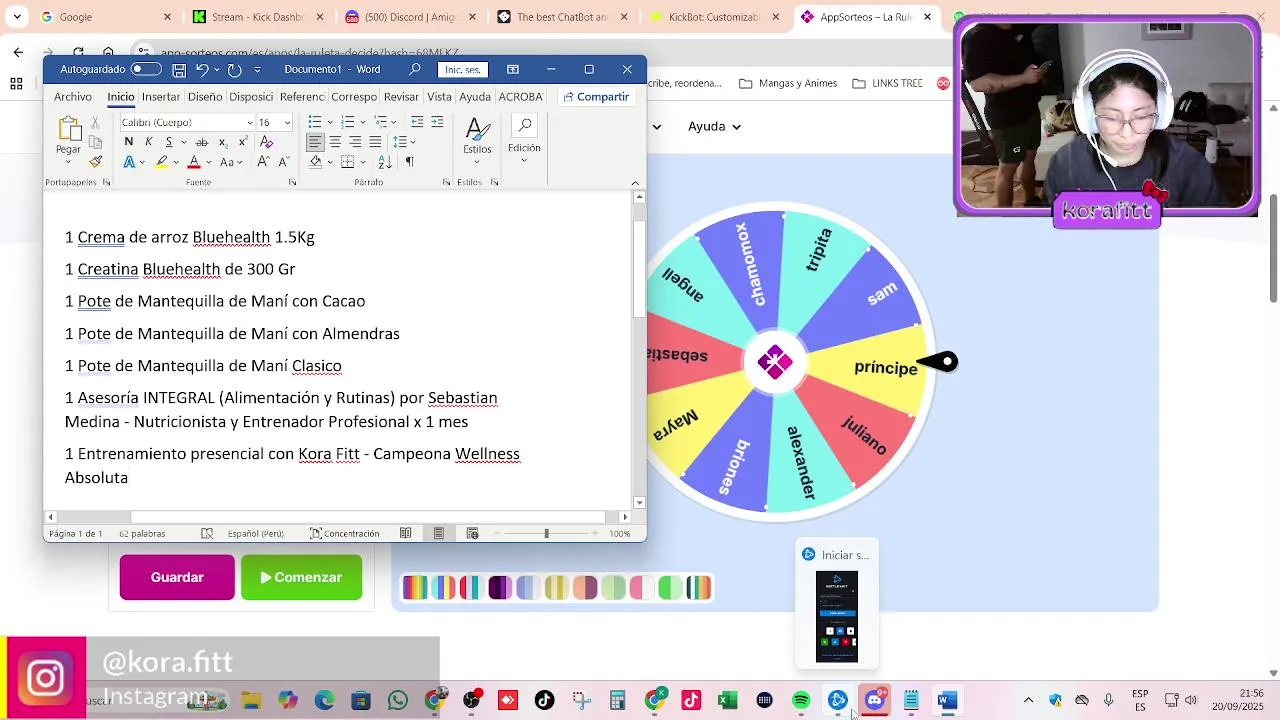Click the green Comenzar button on the webpage
The height and width of the screenshot is (720, 1280).
[301, 578]
